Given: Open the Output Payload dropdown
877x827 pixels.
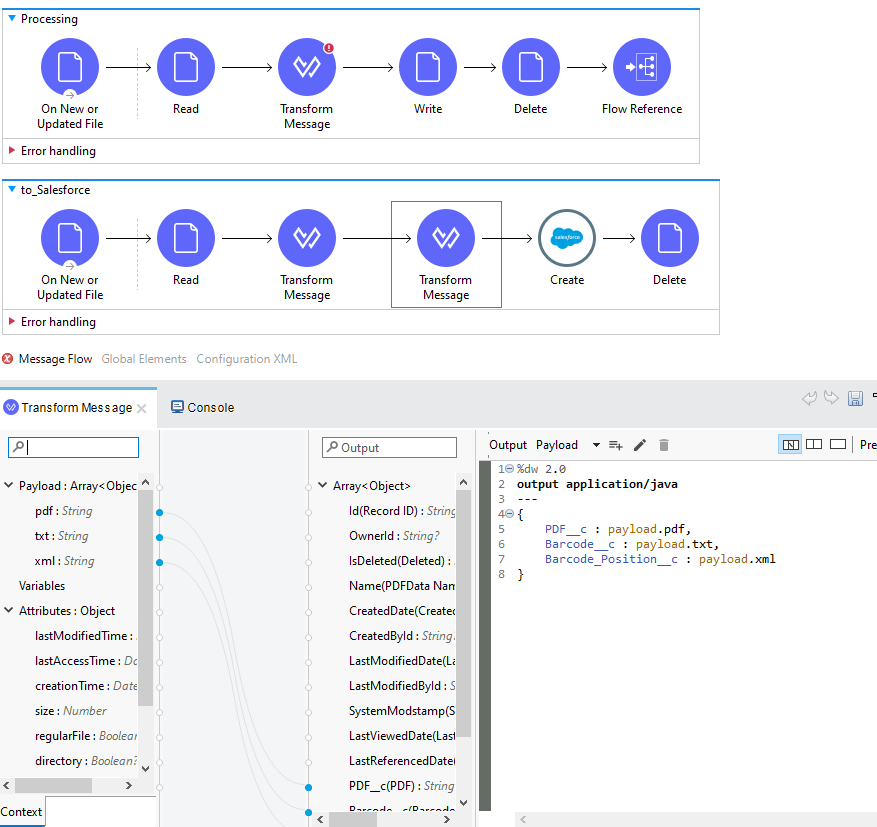Looking at the screenshot, I should click(596, 445).
